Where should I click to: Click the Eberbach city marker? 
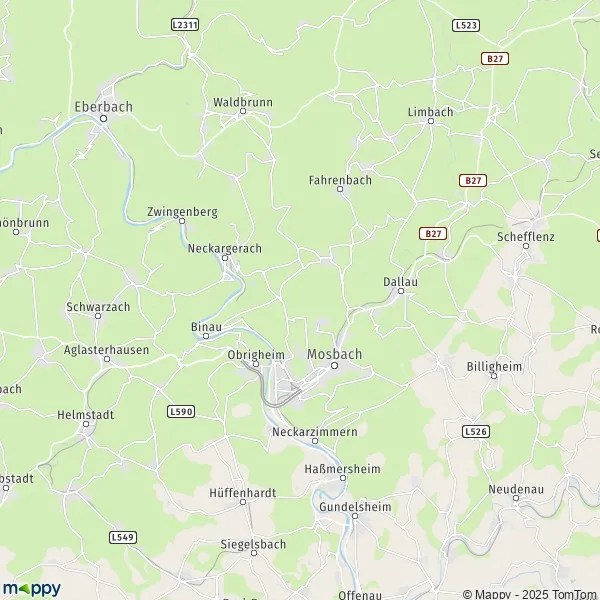103,119
